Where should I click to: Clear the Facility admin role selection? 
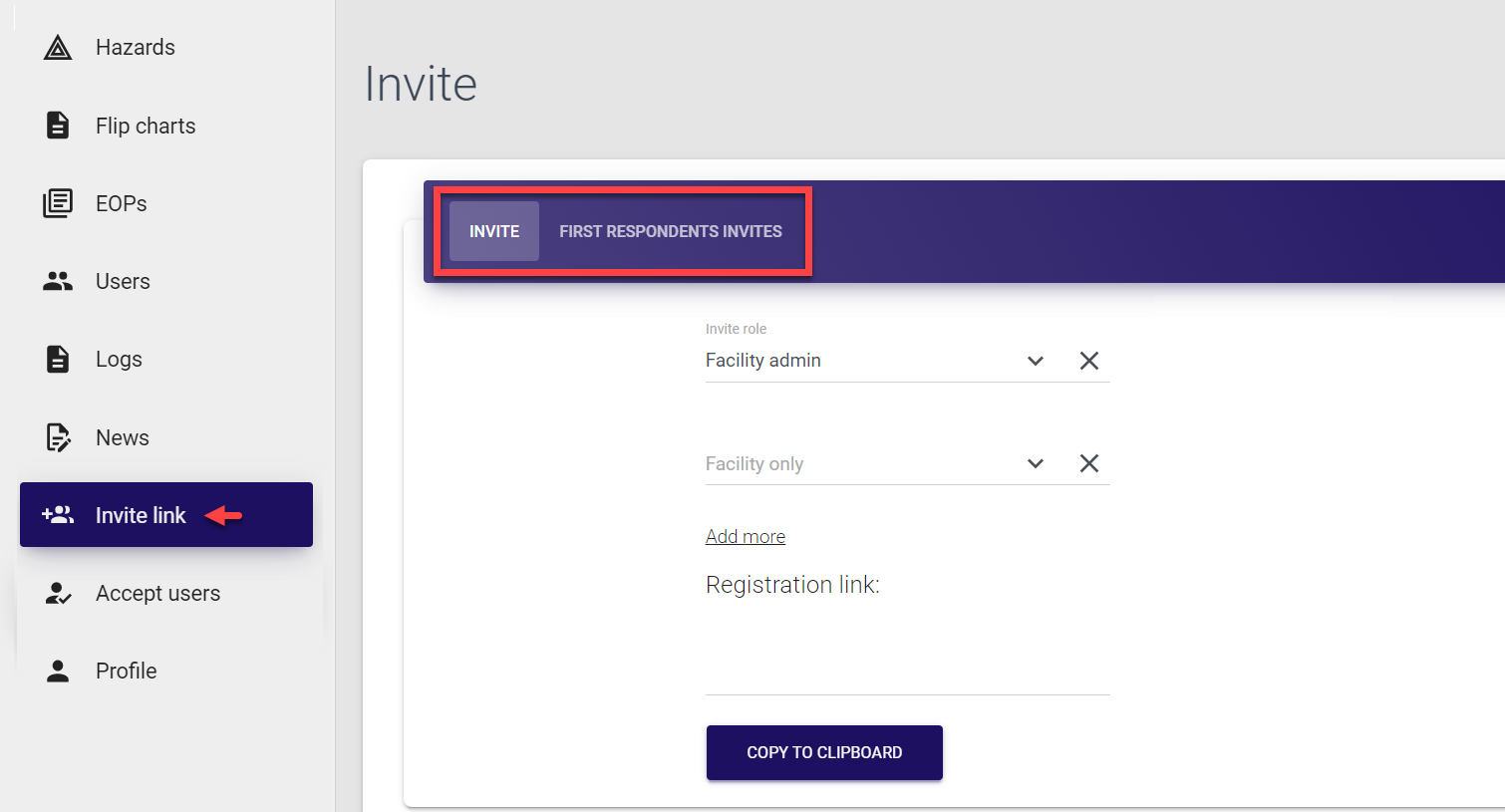1089,361
